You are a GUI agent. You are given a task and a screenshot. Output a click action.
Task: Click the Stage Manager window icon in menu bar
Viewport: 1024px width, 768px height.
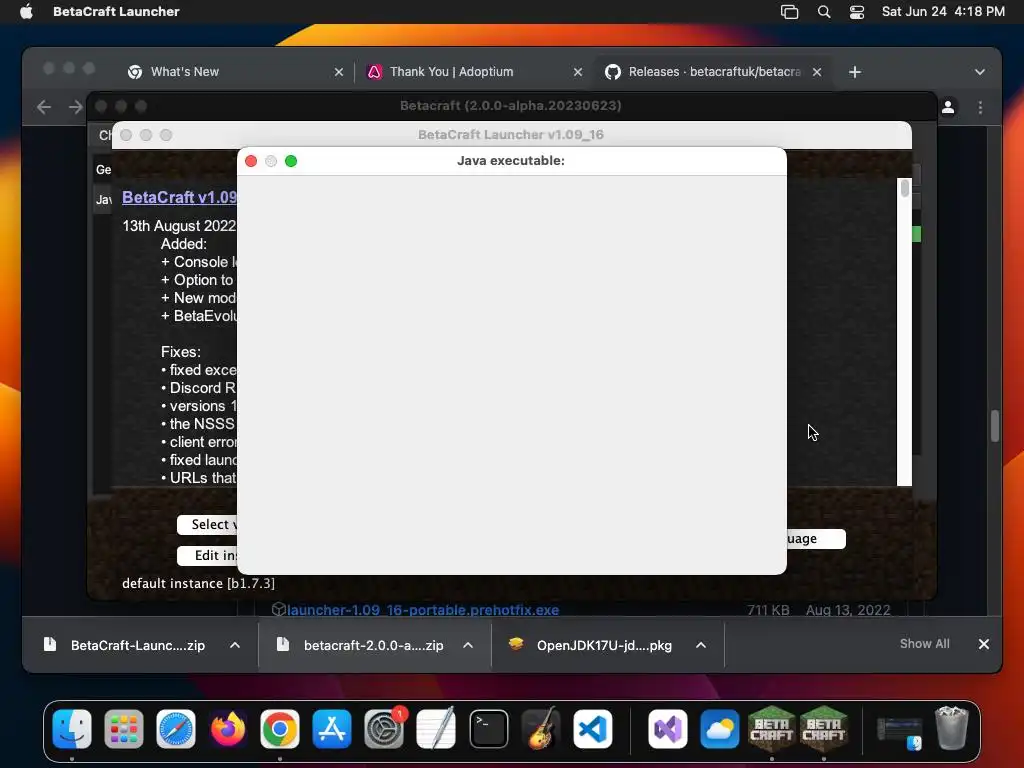pos(790,11)
